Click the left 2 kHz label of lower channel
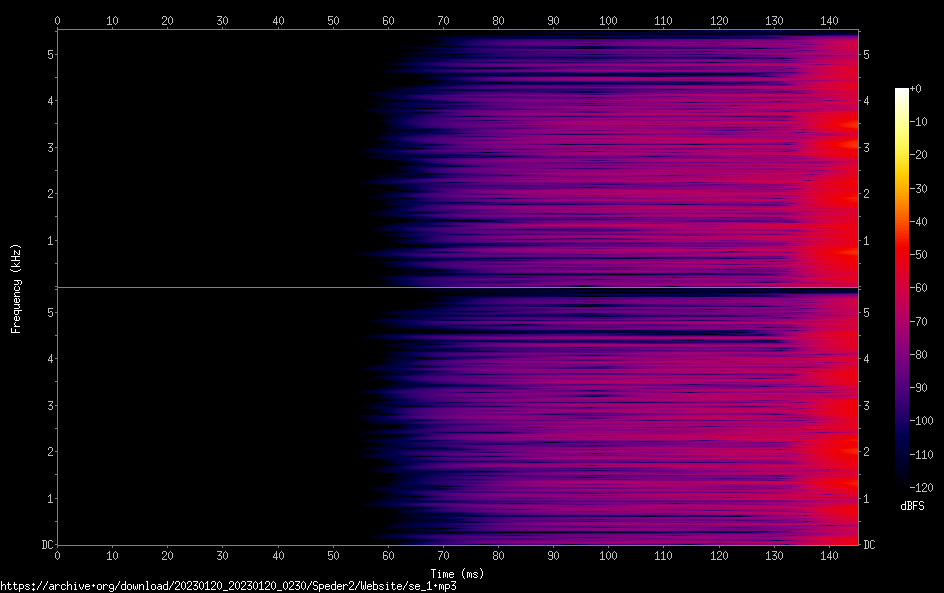Viewport: 944px width, 593px height. (50, 452)
